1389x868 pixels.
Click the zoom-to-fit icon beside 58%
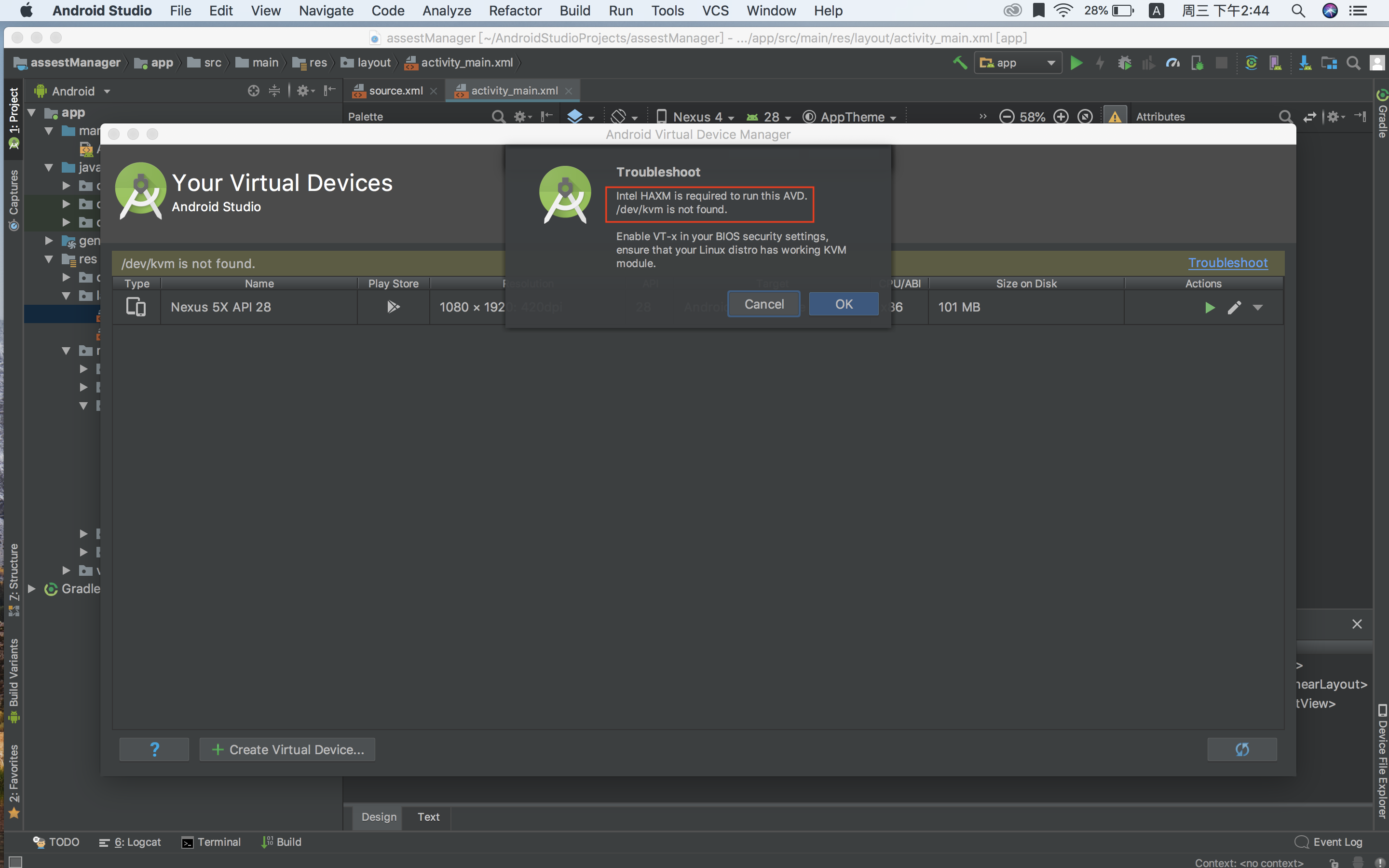point(1085,117)
